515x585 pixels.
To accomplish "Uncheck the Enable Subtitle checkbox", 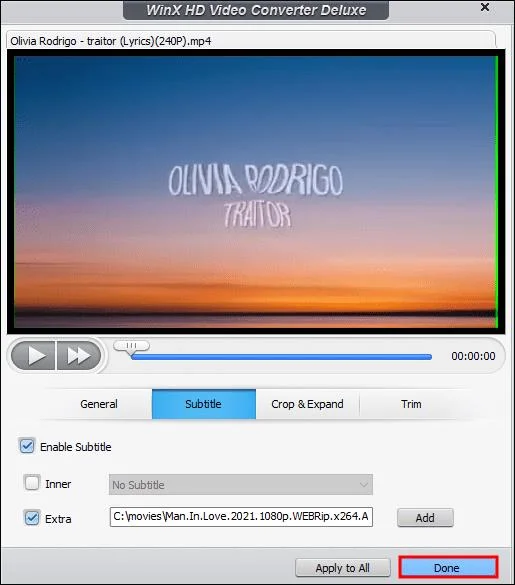I will tap(27, 446).
